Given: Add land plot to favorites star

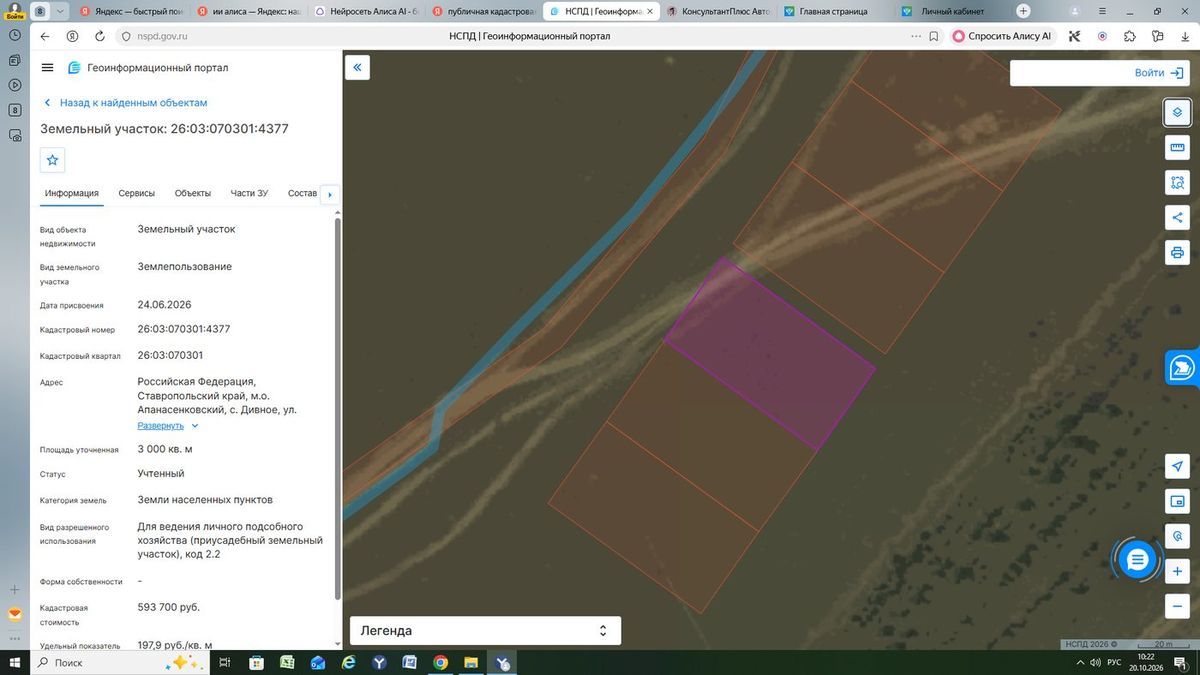Looking at the screenshot, I should (x=53, y=160).
